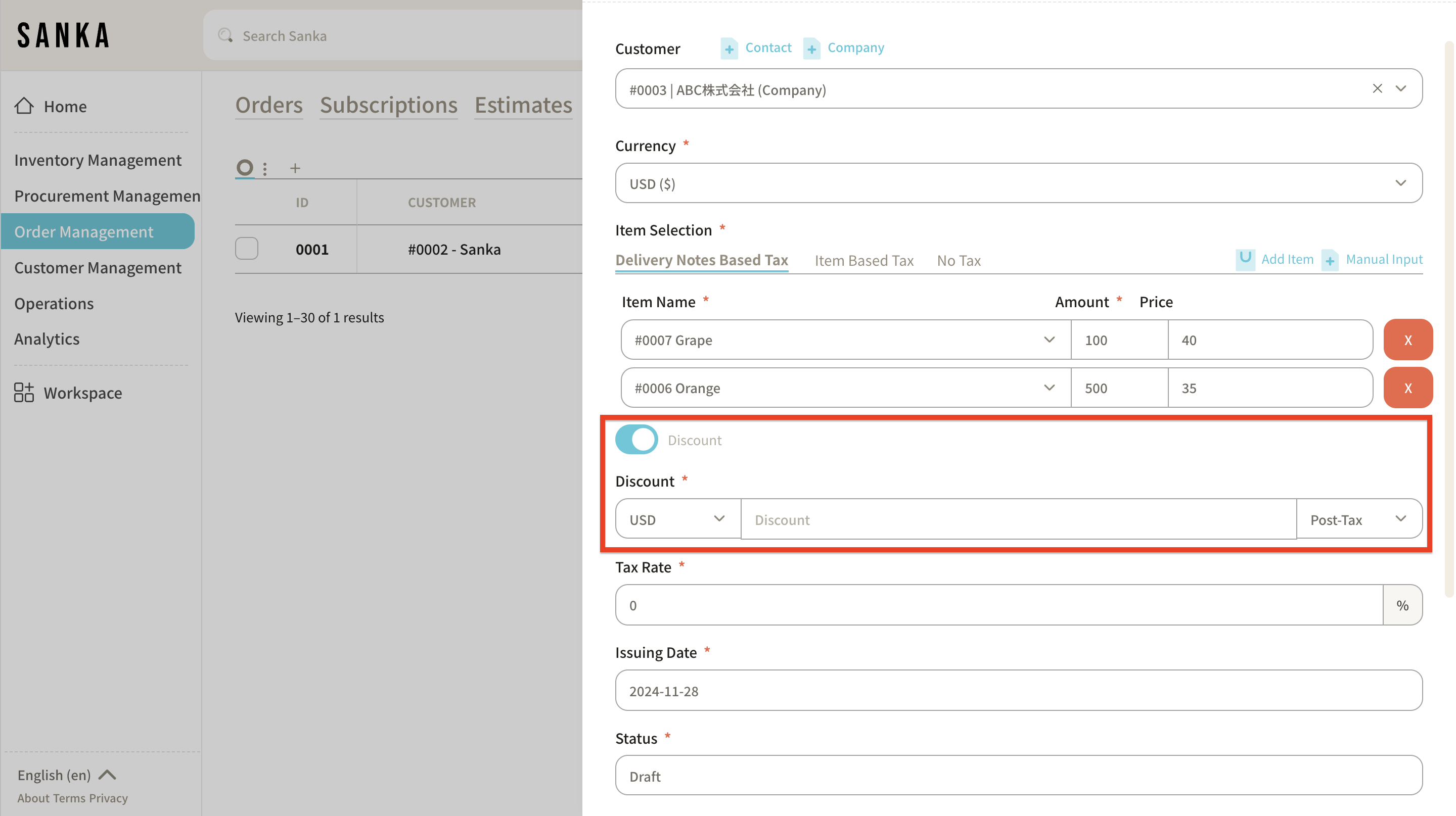This screenshot has width=1456, height=816.
Task: Click the Add Item icon
Action: [x=1245, y=259]
